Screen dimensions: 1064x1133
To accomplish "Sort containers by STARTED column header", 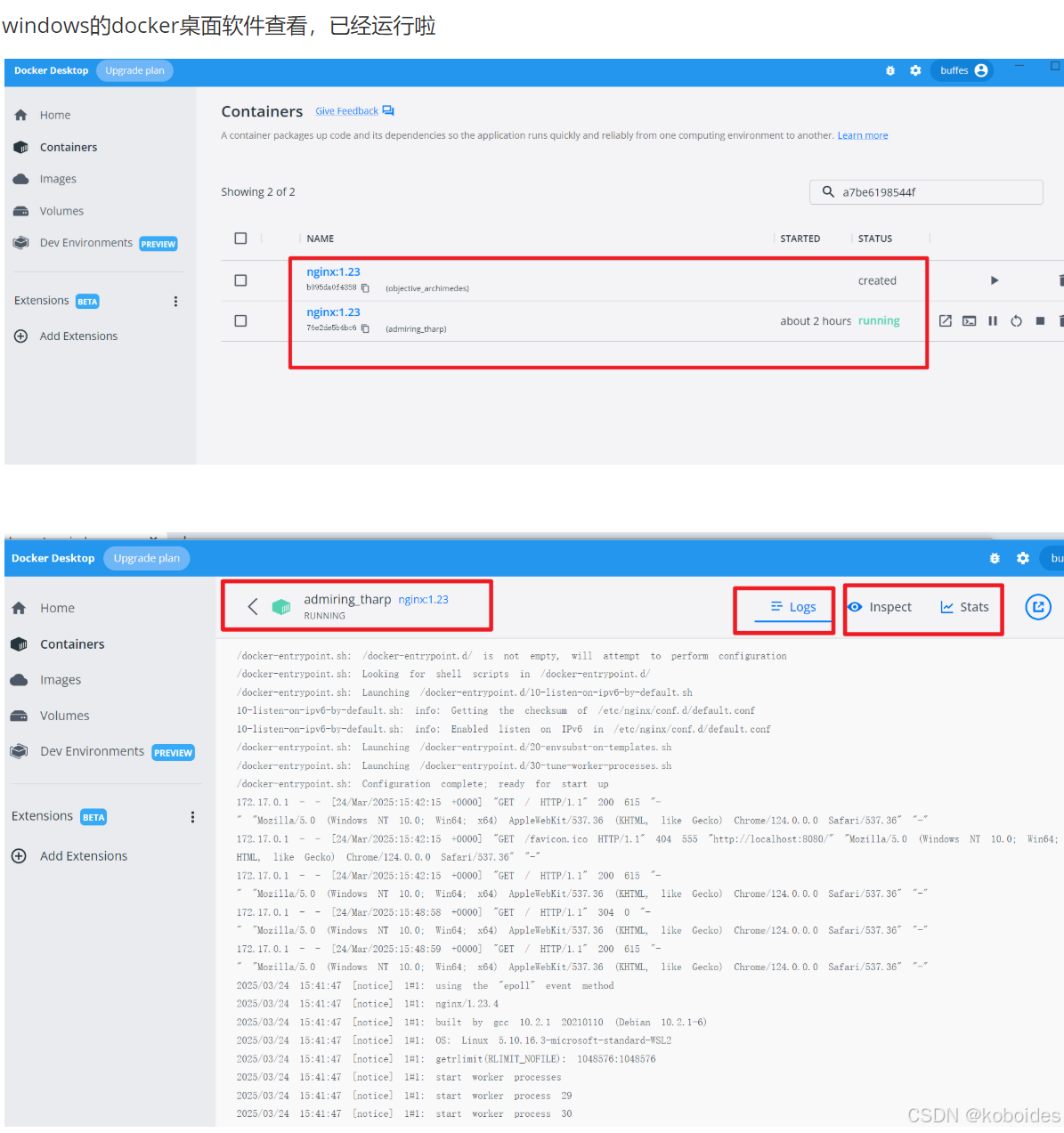I will pyautogui.click(x=800, y=239).
